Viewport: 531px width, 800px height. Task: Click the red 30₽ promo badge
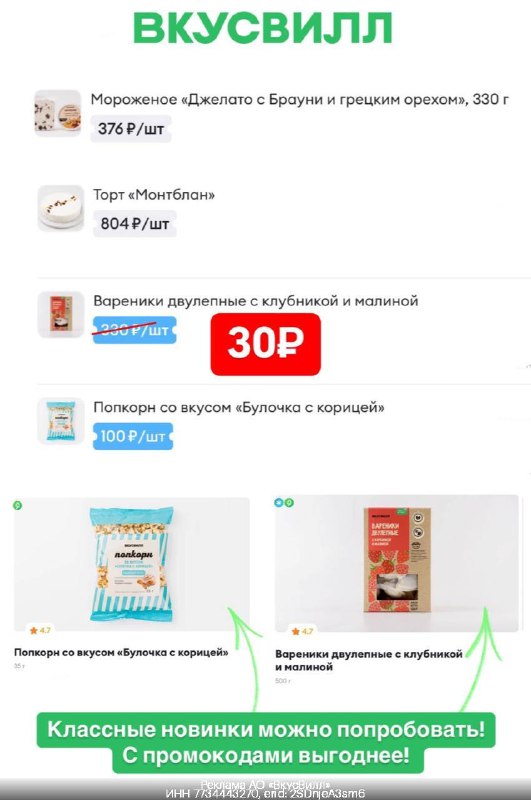265,344
